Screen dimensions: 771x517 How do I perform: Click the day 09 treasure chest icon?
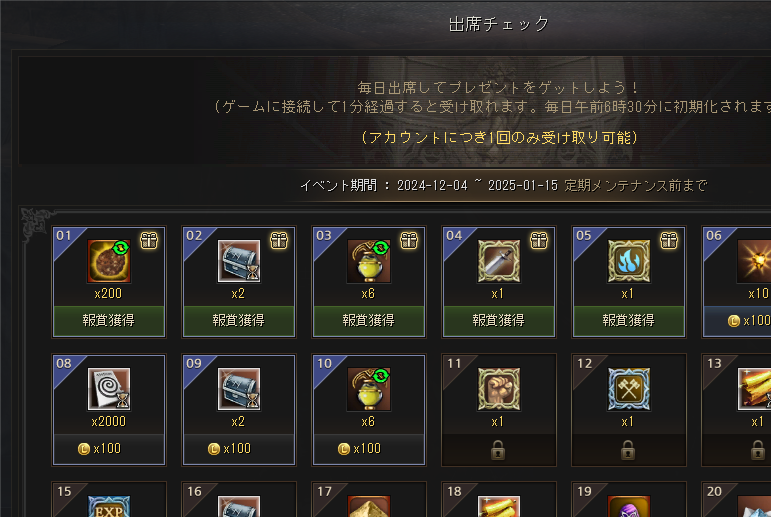click(x=239, y=389)
